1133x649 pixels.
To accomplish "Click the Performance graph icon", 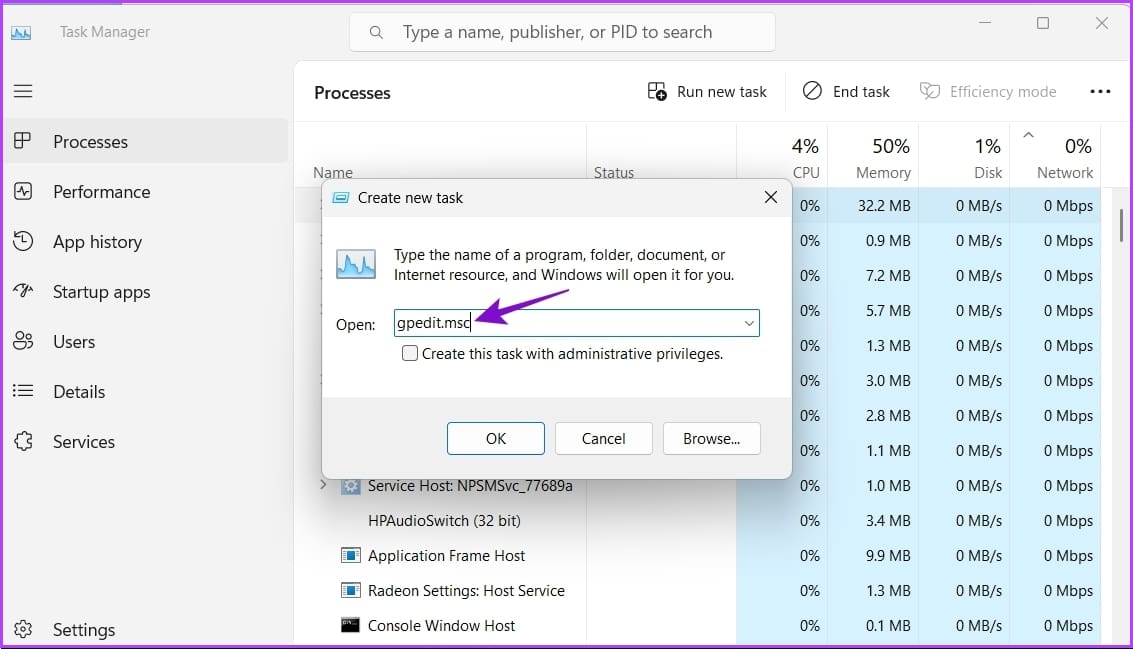I will click(23, 192).
